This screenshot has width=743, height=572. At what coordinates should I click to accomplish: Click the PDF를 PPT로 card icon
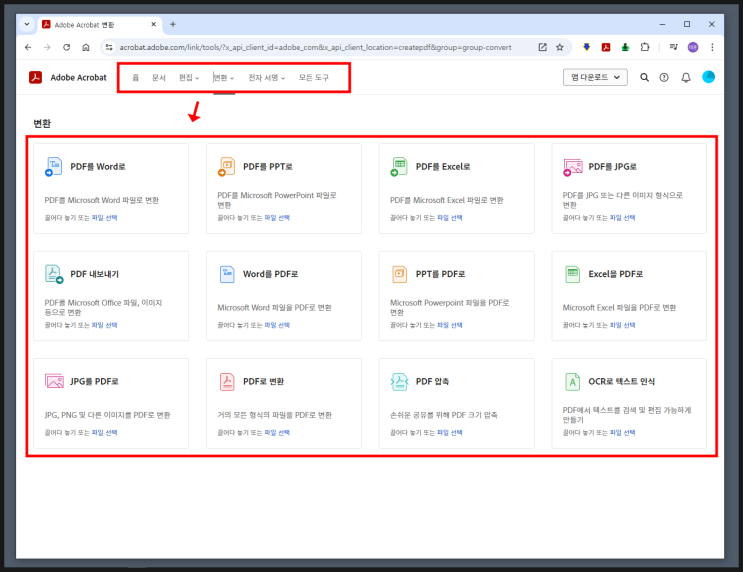coord(226,167)
